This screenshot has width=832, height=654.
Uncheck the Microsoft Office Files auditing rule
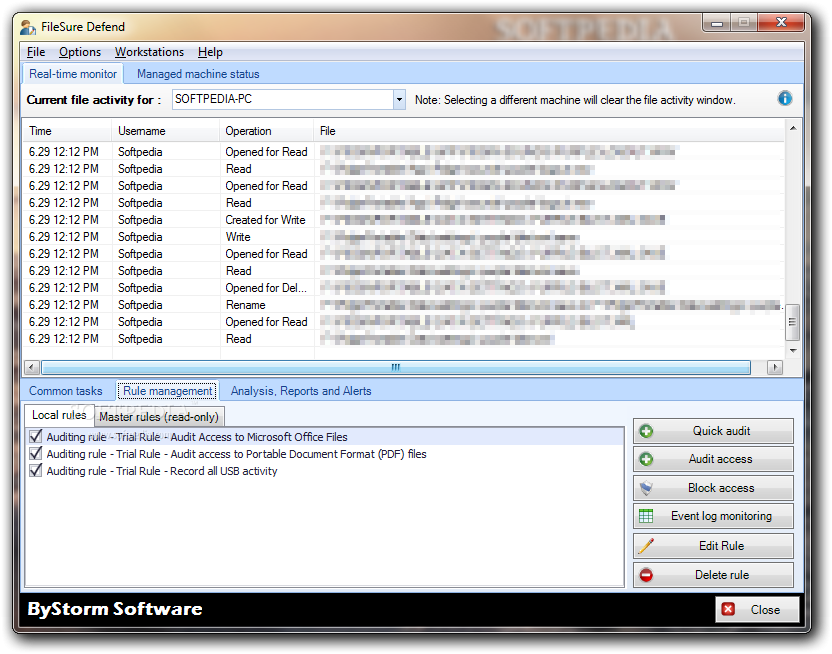[36, 437]
